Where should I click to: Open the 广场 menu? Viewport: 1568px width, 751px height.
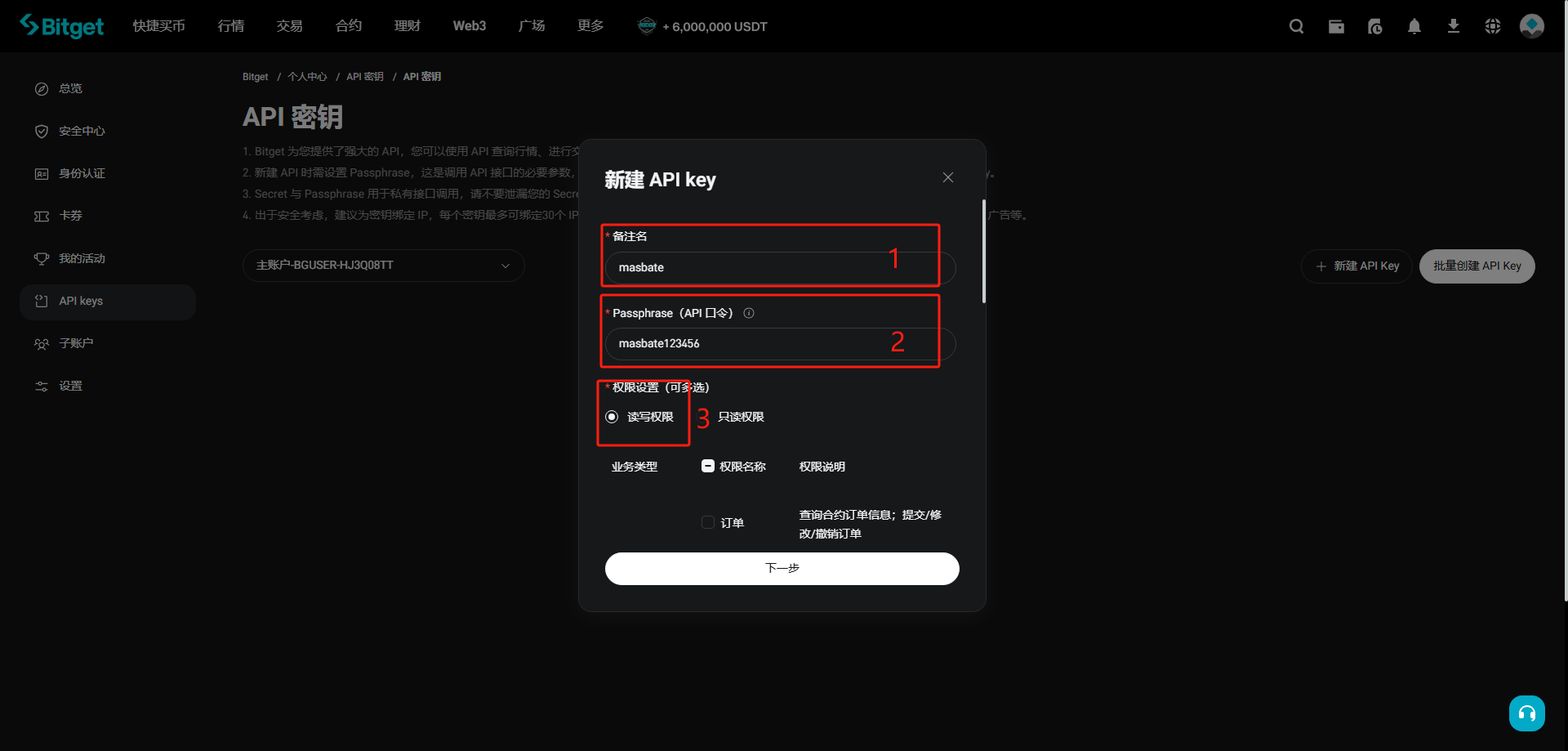[x=532, y=26]
